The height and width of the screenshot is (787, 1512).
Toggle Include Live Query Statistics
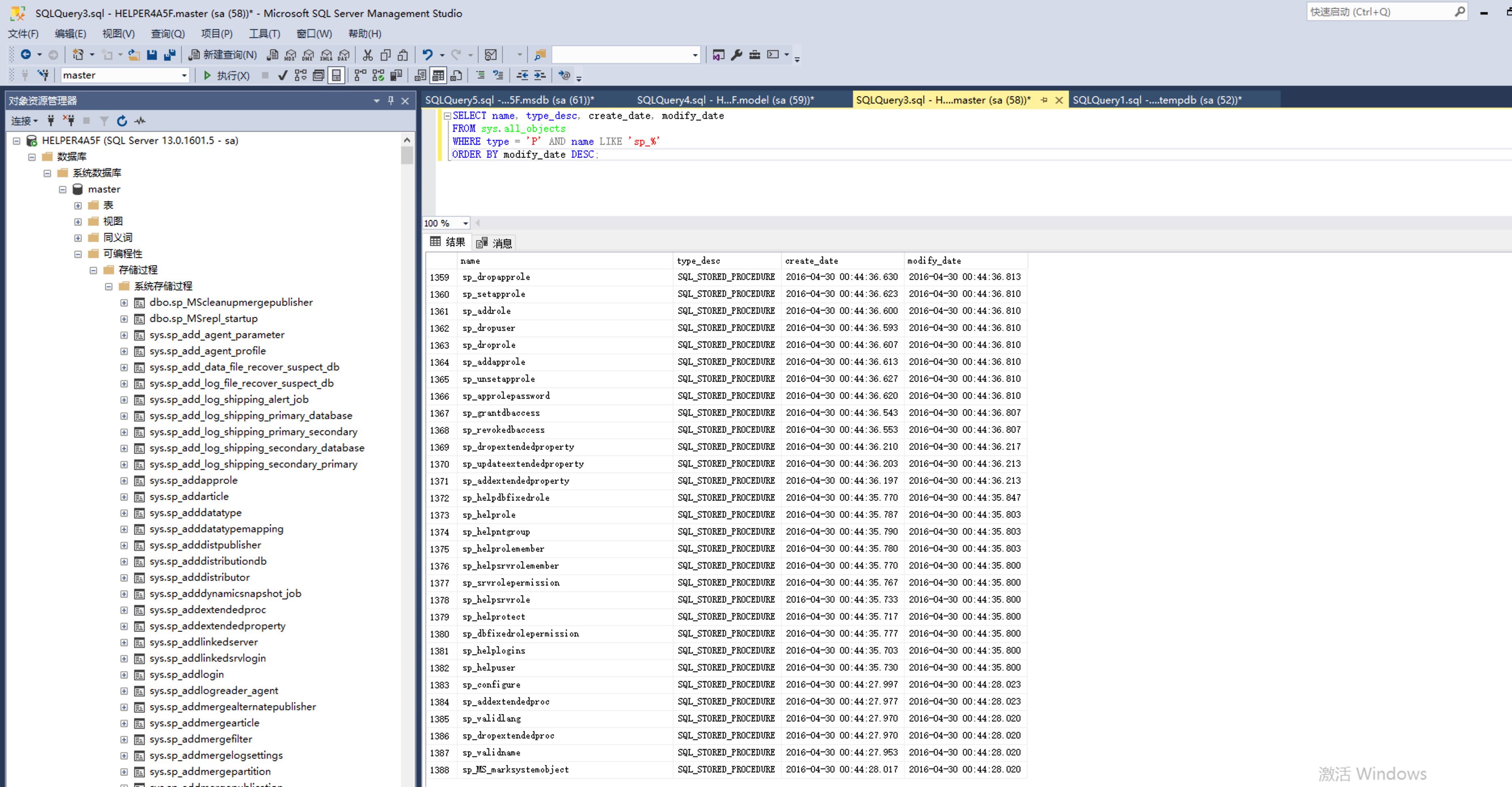378,75
